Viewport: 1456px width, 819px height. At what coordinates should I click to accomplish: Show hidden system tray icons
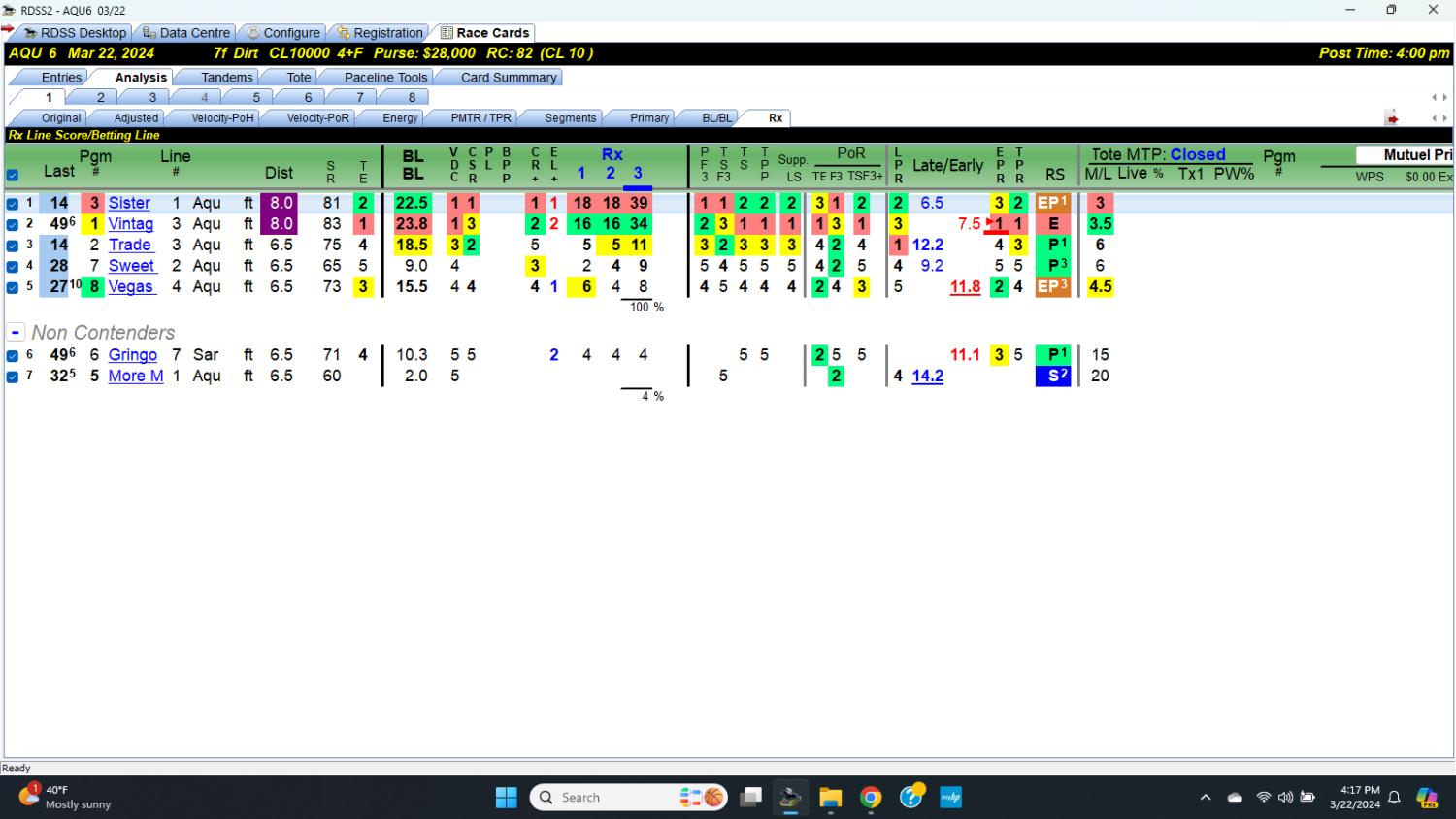point(1206,798)
